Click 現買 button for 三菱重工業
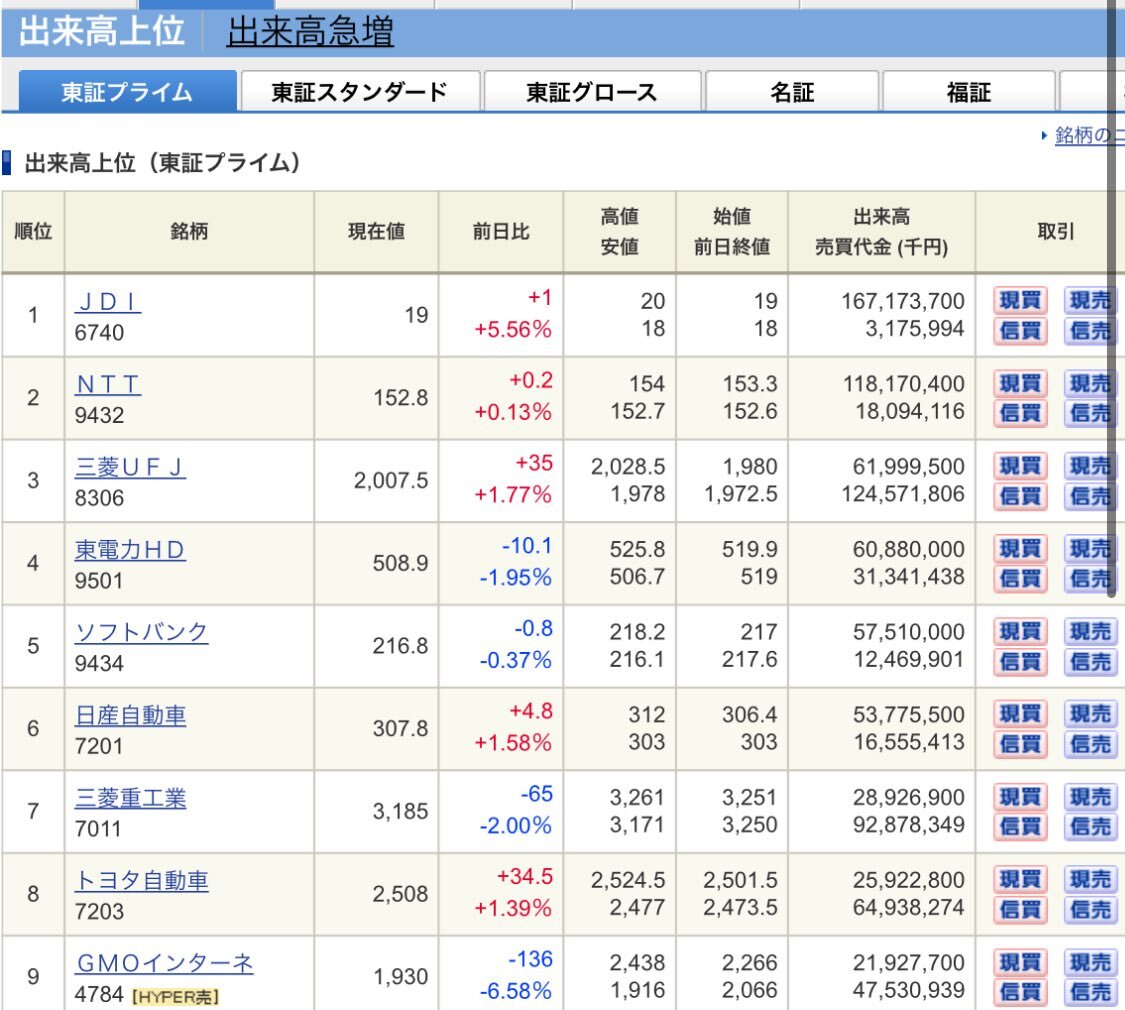This screenshot has width=1125, height=1010. [1020, 797]
